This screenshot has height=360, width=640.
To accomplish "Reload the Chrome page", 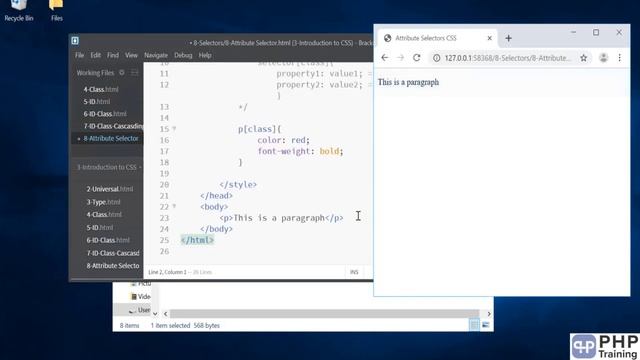I will pos(416,58).
